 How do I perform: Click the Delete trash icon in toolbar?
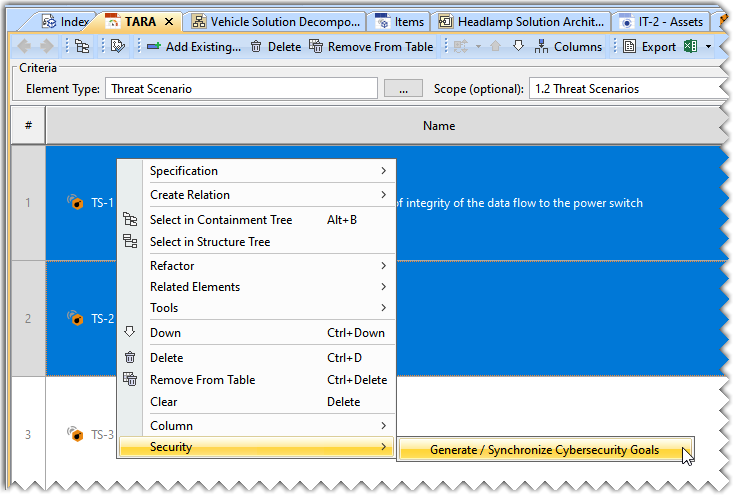pos(275,46)
